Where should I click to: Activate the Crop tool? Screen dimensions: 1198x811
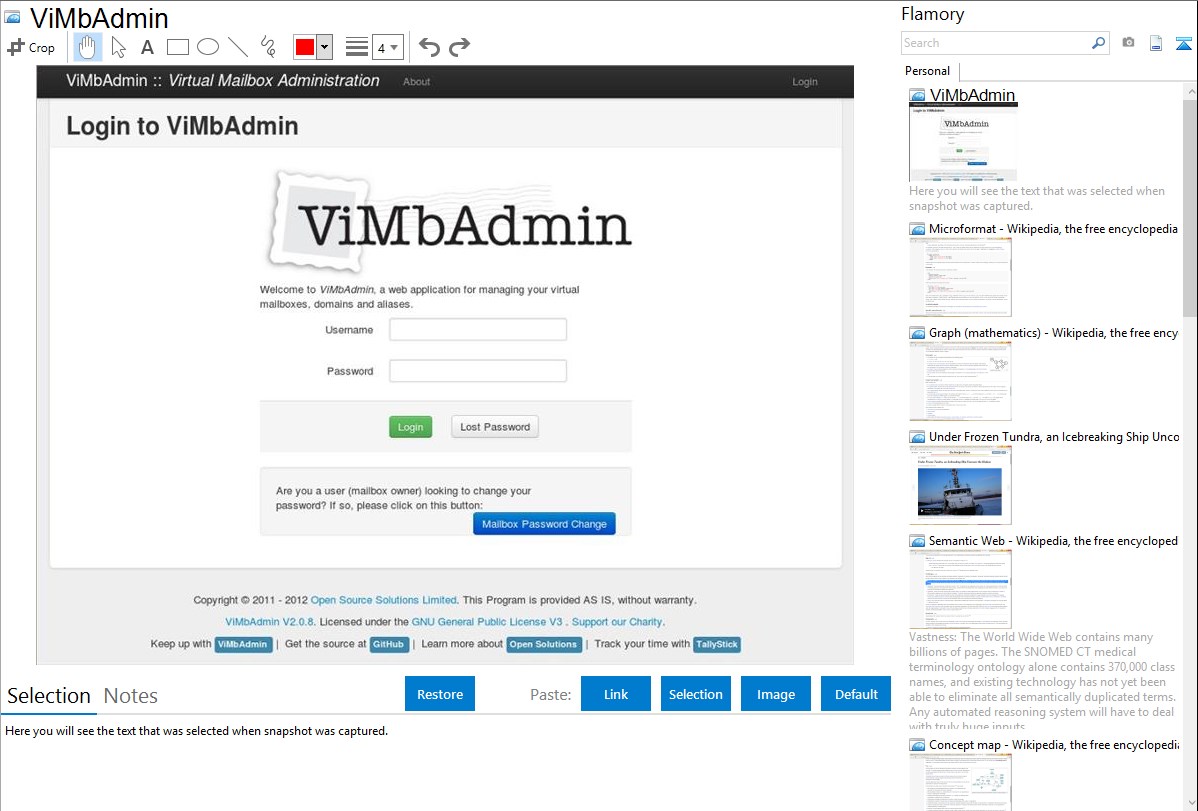31,47
